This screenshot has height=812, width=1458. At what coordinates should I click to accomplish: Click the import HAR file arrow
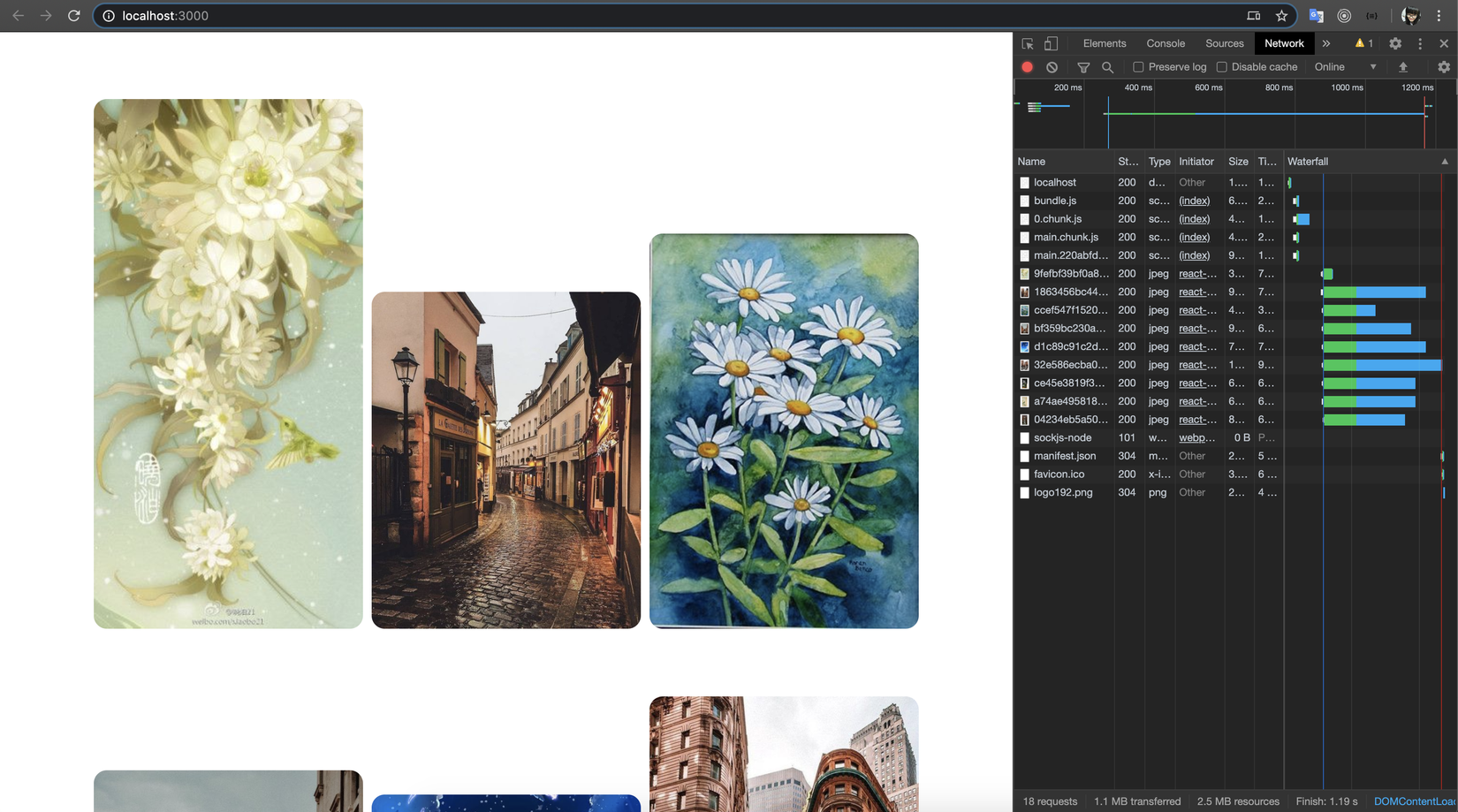(x=1402, y=67)
